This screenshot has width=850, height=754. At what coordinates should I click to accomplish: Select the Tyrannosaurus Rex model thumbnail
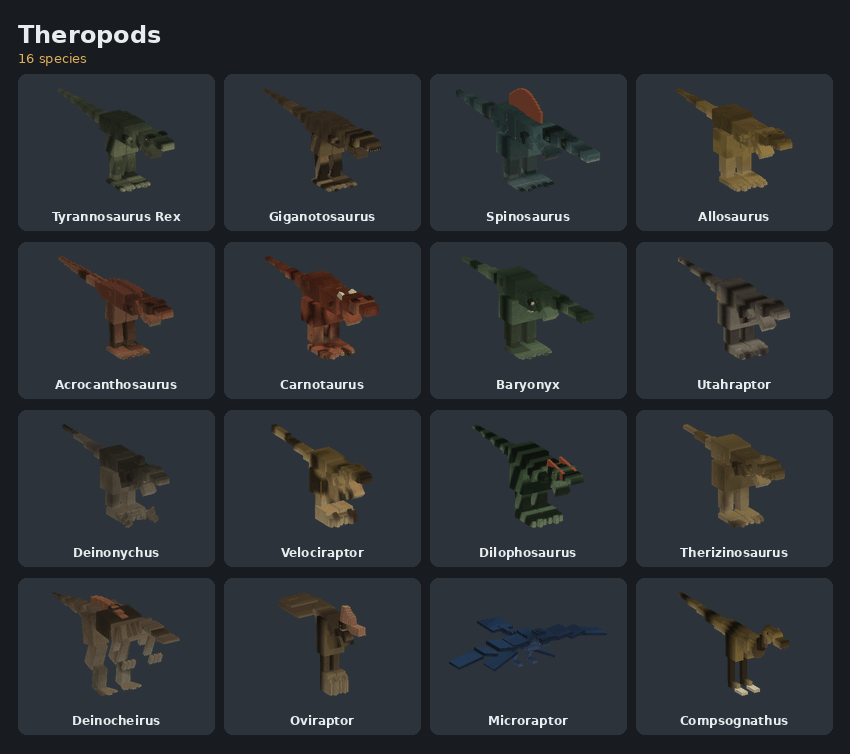[x=116, y=140]
